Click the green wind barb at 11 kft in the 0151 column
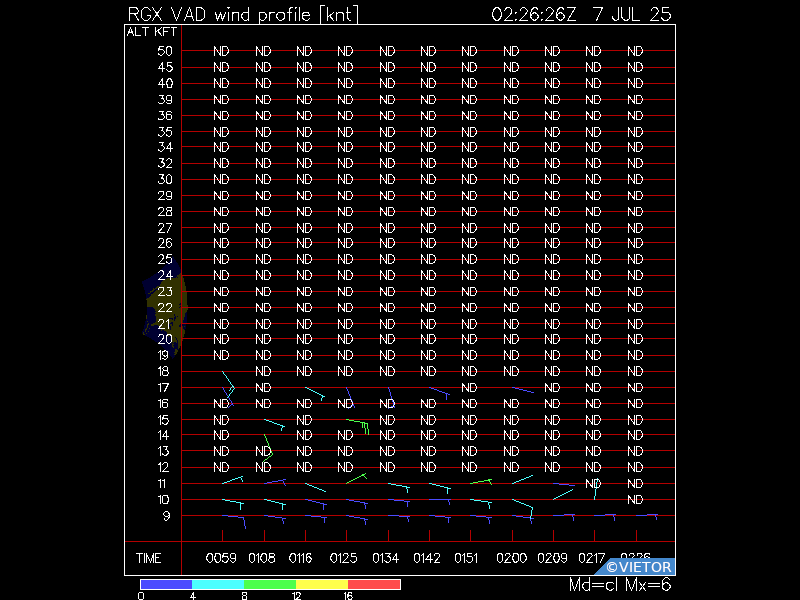 point(481,482)
